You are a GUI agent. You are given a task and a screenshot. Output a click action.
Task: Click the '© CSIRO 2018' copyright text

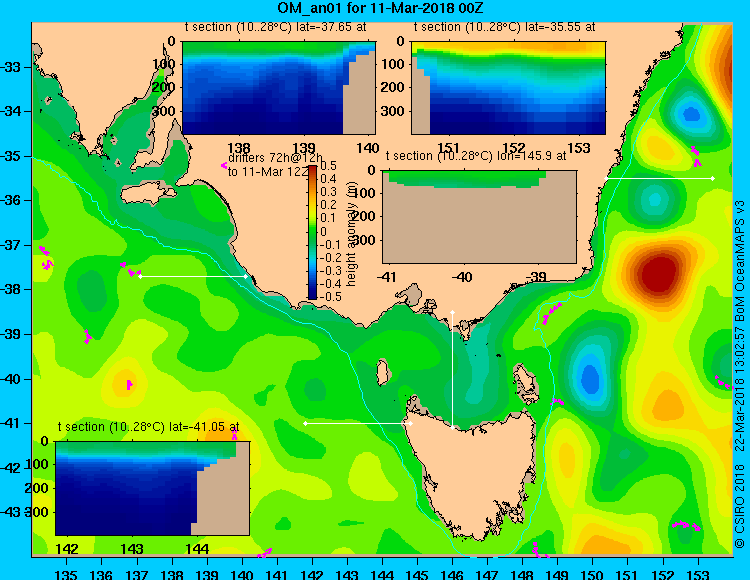[x=740, y=507]
